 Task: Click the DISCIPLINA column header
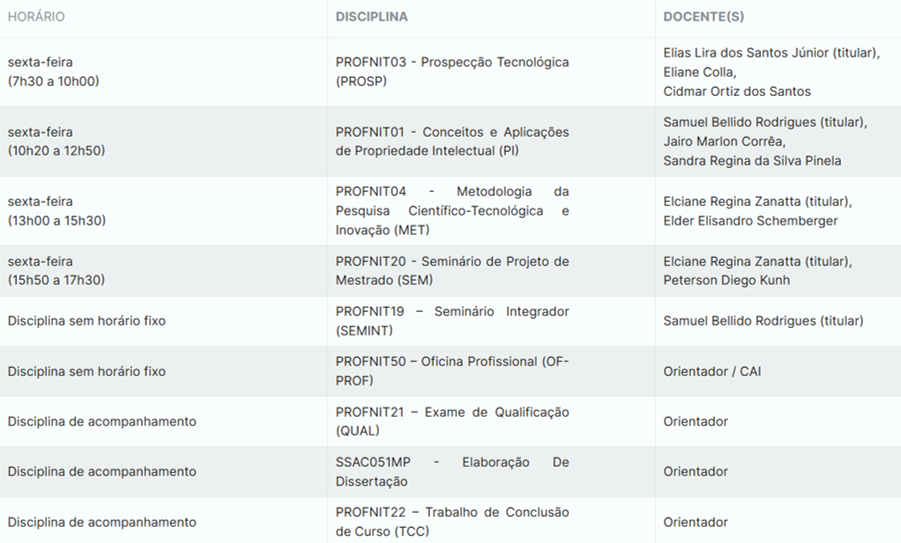(x=372, y=17)
